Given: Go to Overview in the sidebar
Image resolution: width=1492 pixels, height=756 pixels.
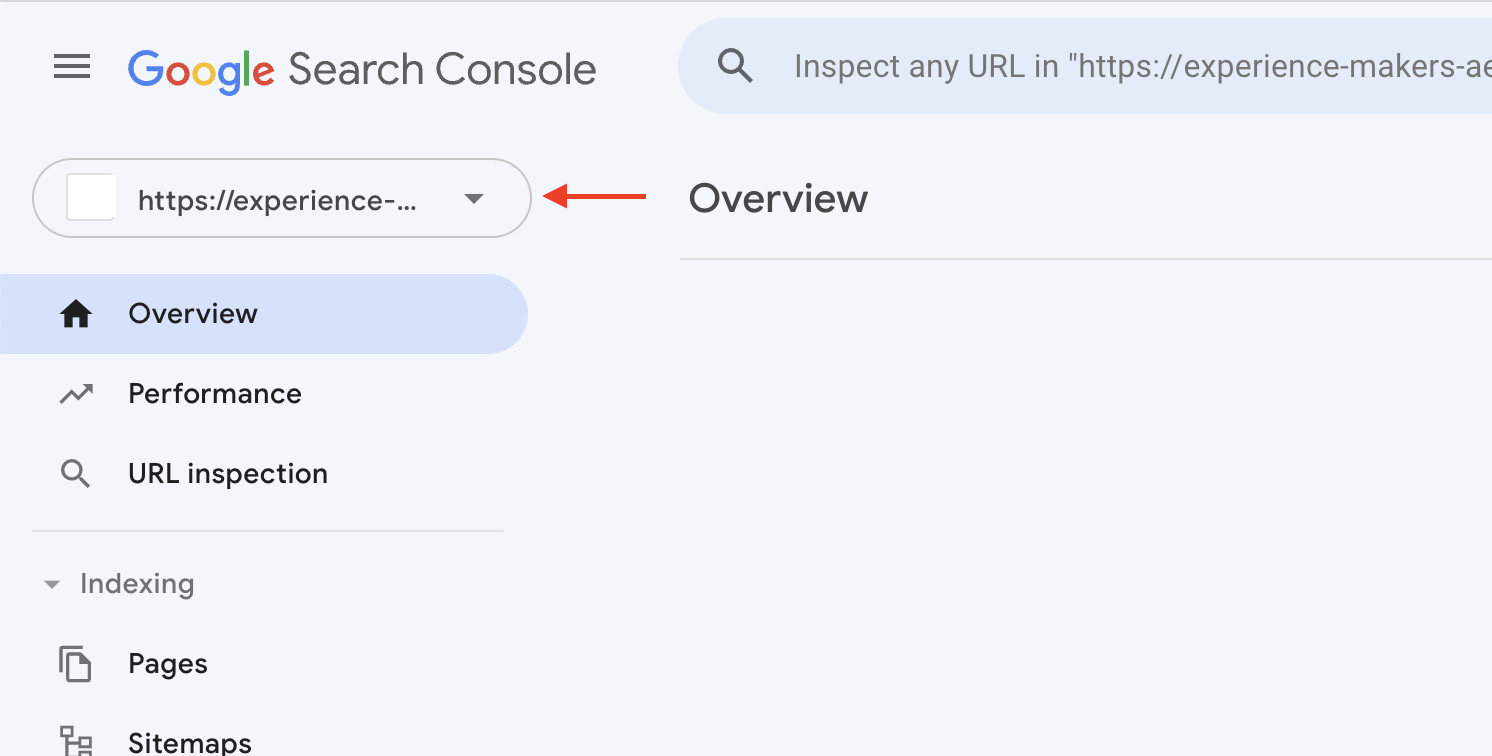Looking at the screenshot, I should [264, 314].
